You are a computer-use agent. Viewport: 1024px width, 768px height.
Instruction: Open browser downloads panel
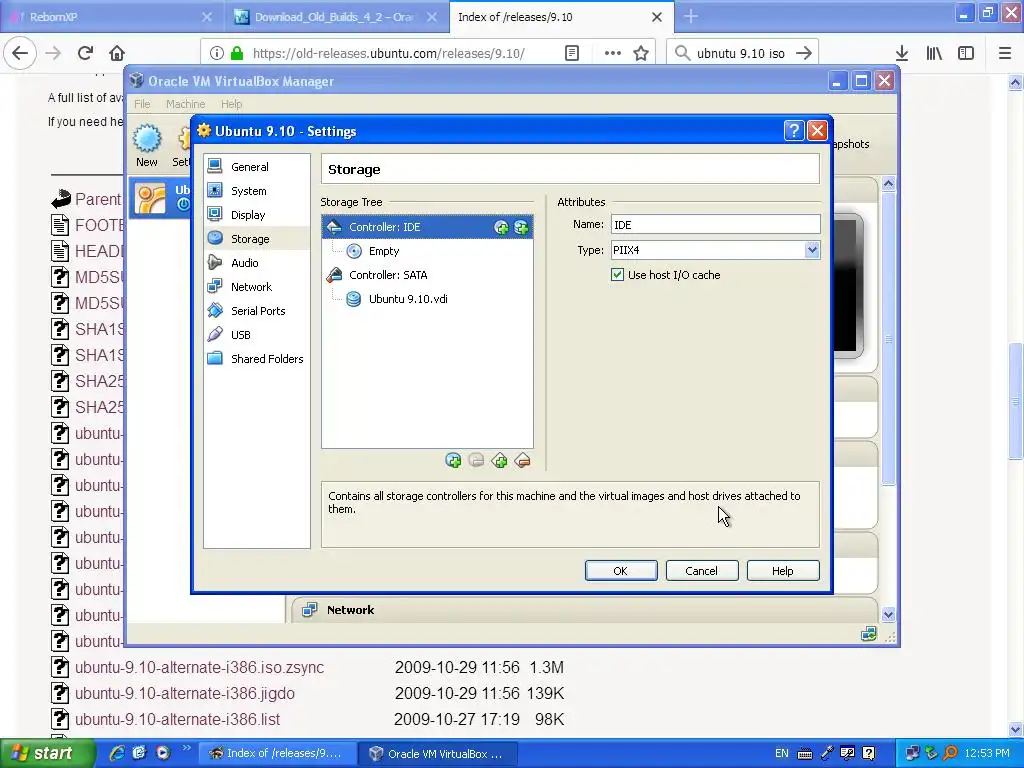pyautogui.click(x=902, y=53)
